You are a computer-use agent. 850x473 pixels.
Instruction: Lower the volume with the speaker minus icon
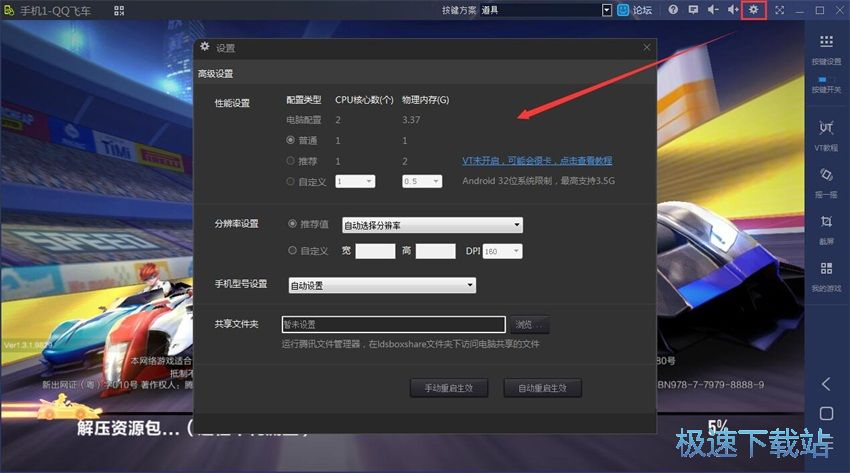coord(713,10)
